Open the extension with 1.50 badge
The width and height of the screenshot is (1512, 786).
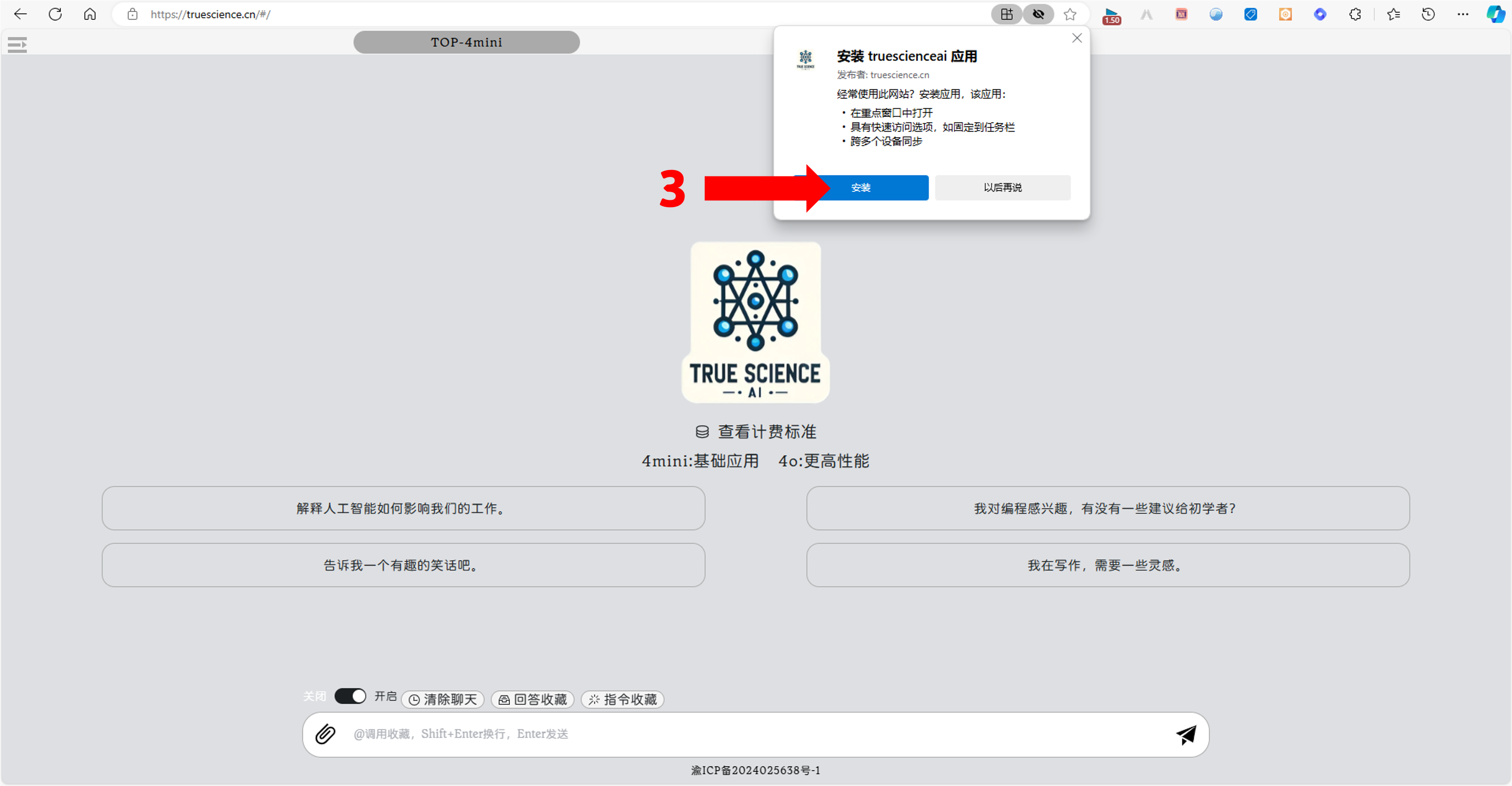pyautogui.click(x=1112, y=15)
